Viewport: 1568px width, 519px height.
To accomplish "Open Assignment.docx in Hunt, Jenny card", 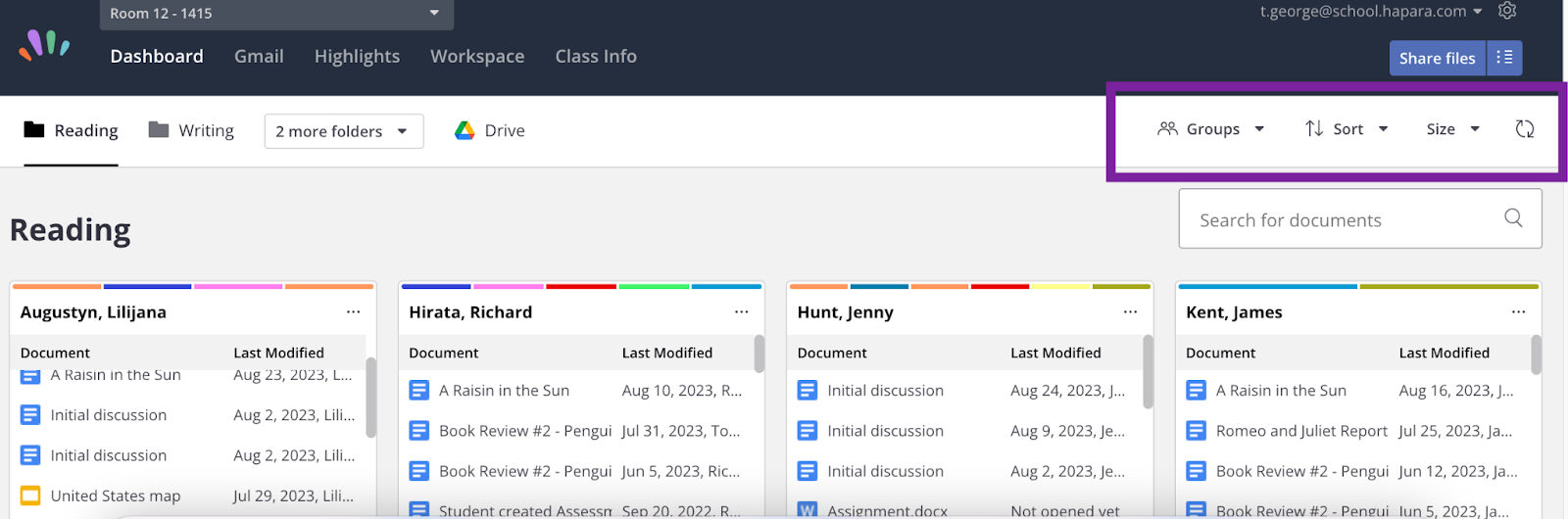I will coord(887,510).
